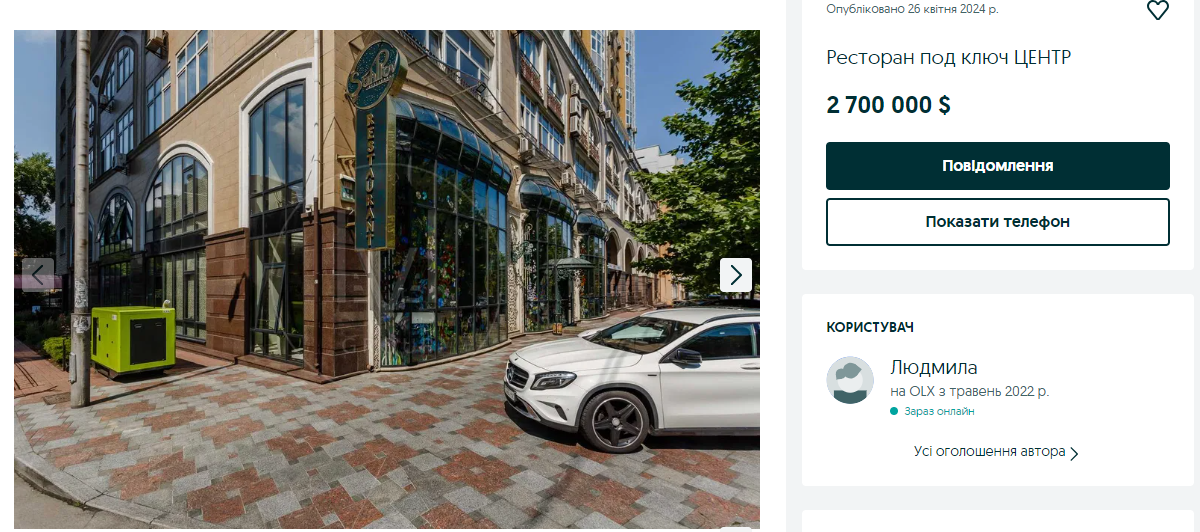The image size is (1200, 532).
Task: Click Показати телефон to reveal number
Action: coord(998,222)
